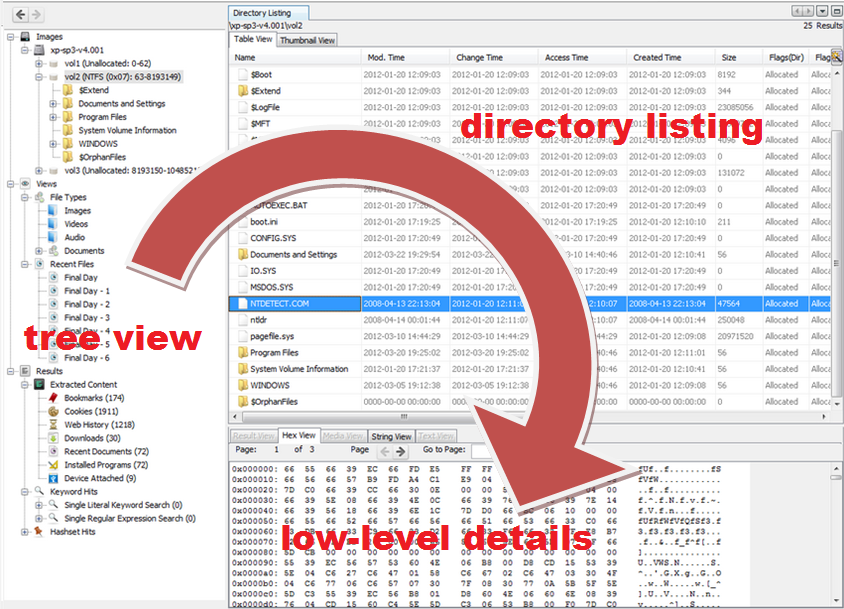Image resolution: width=844 pixels, height=609 pixels.
Task: Click the Downloads icon
Action: (x=53, y=438)
